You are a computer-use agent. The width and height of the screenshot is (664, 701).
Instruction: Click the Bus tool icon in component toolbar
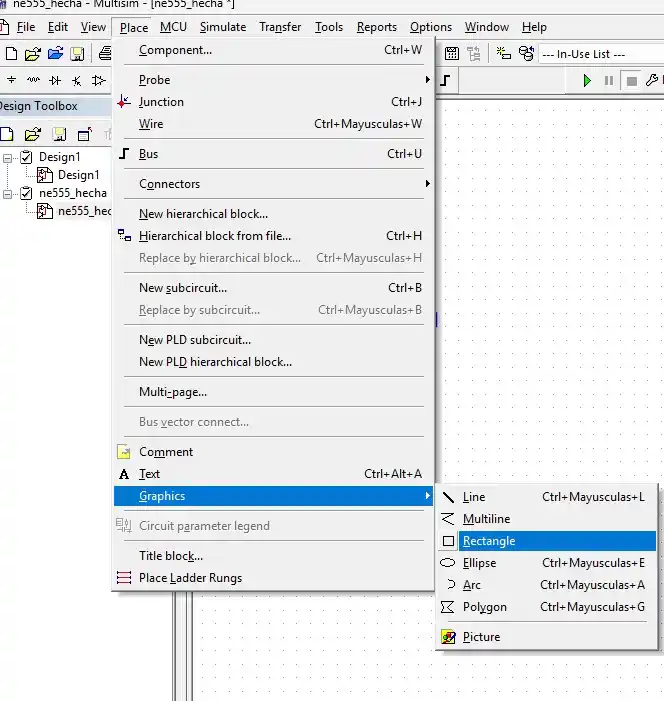point(445,80)
